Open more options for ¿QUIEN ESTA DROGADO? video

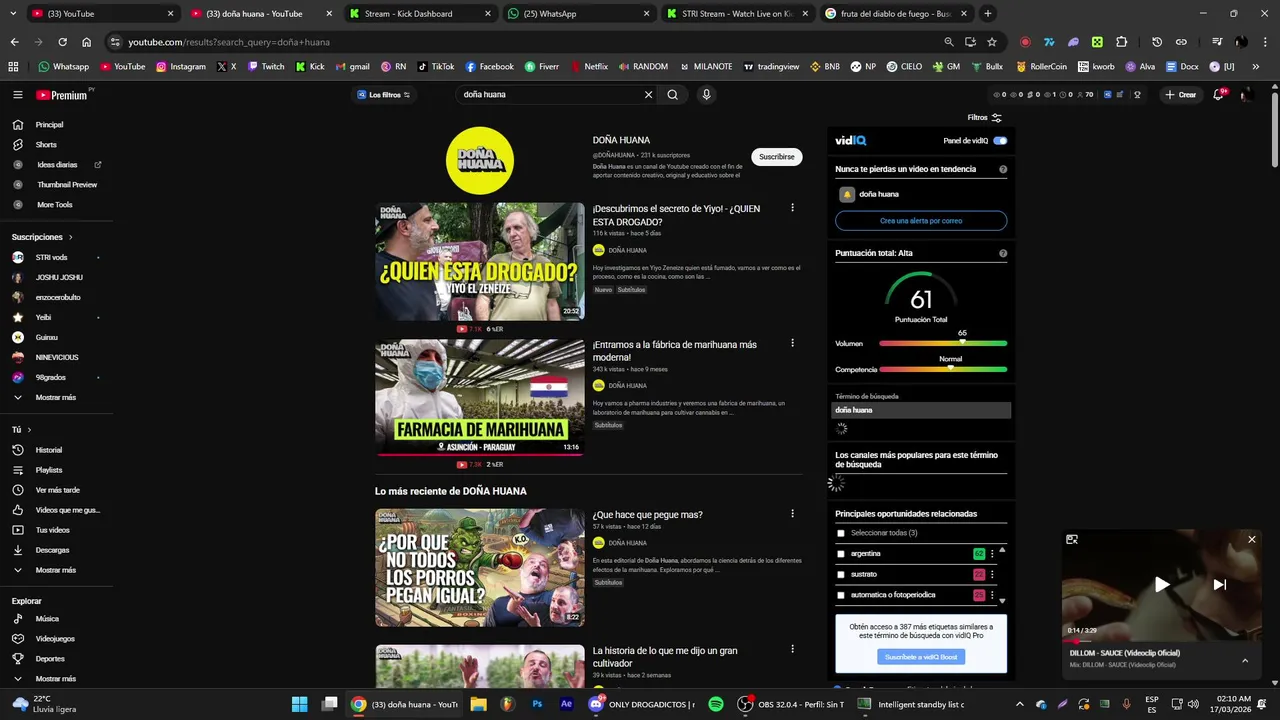pyautogui.click(x=792, y=208)
